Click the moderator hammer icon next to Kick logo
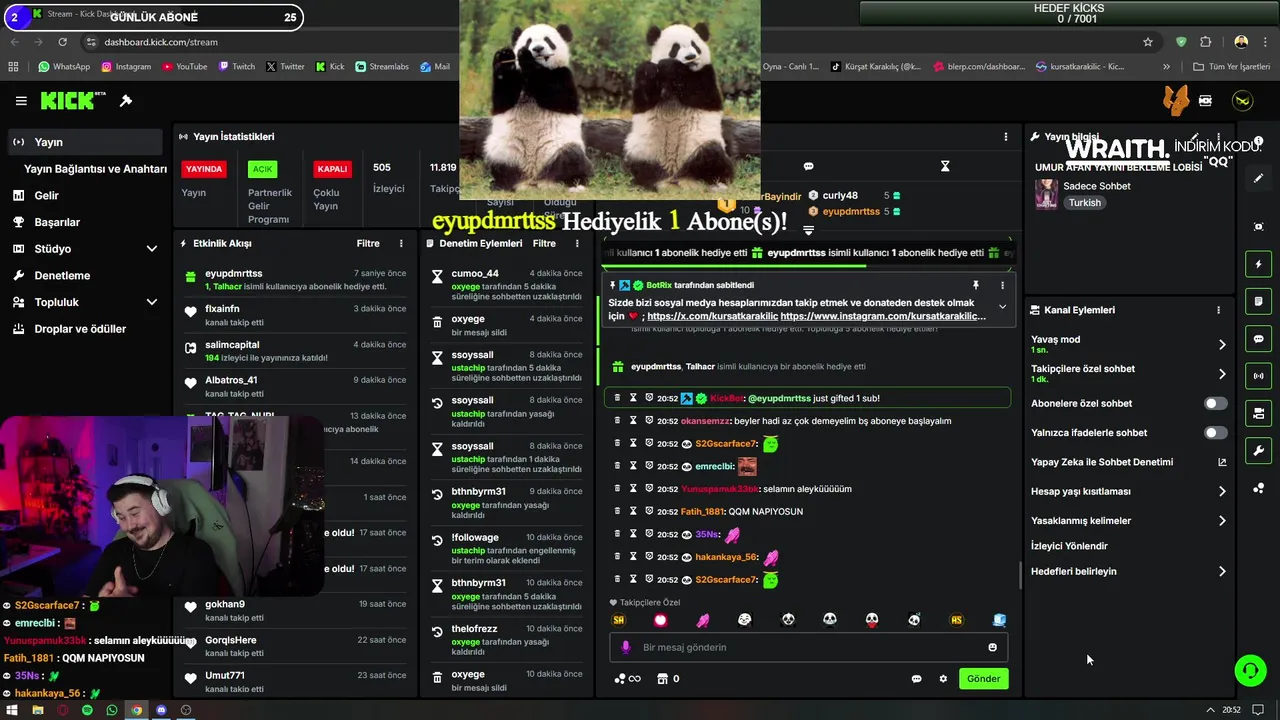 [126, 101]
